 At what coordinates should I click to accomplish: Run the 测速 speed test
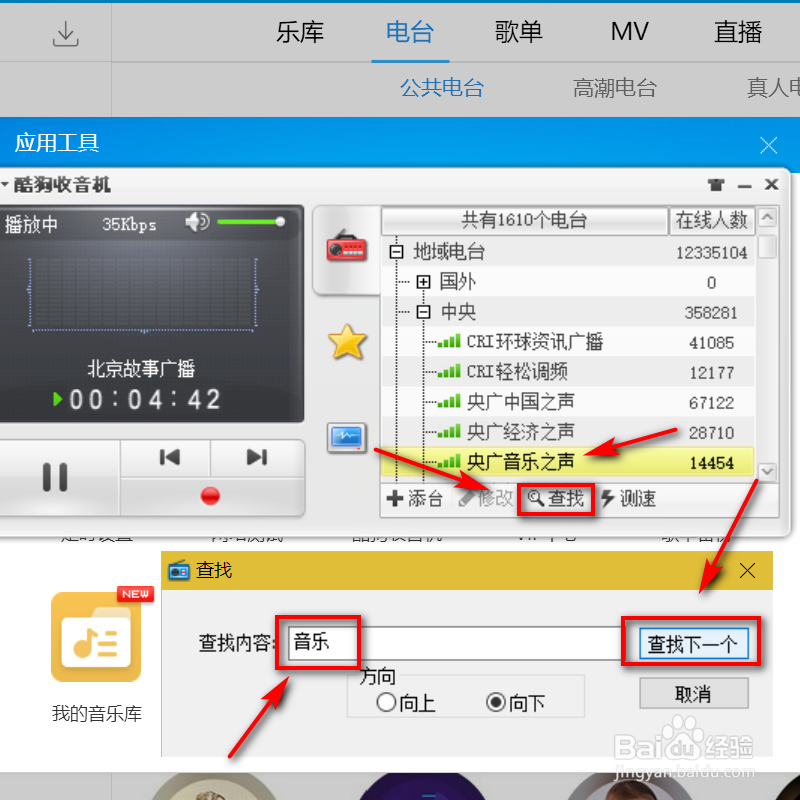pos(628,498)
